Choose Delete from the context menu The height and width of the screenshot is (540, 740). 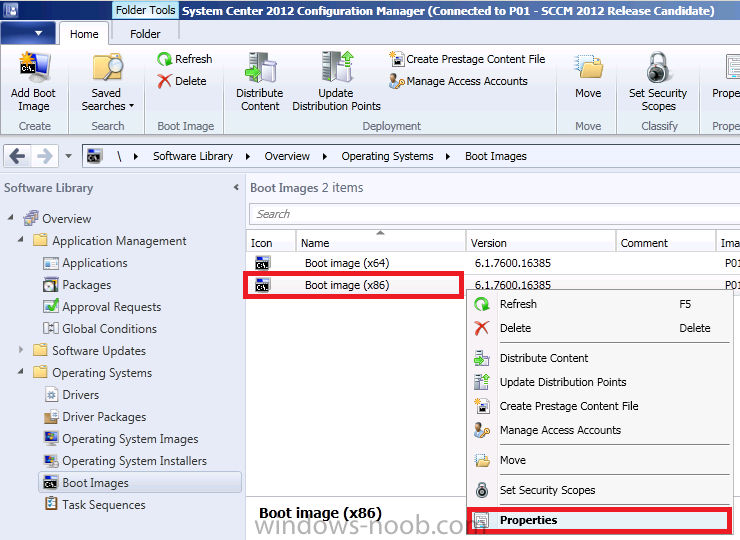[599, 328]
